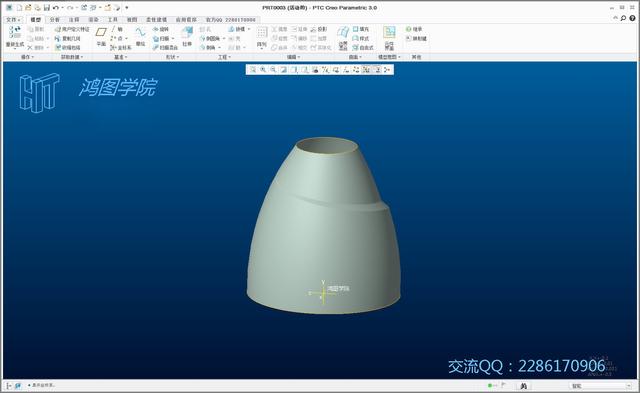640x393 pixels.
Task: Click the Revolve (旋转) button
Action: [161, 29]
